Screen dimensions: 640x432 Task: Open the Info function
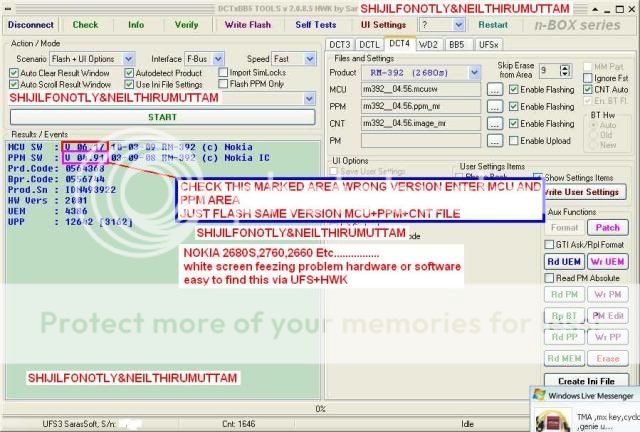(136, 25)
